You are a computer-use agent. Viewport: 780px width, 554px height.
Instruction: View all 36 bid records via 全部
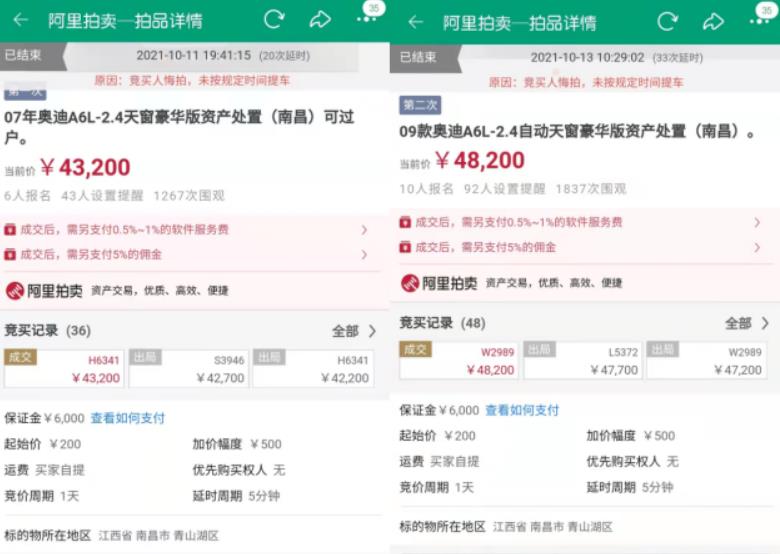pyautogui.click(x=354, y=331)
